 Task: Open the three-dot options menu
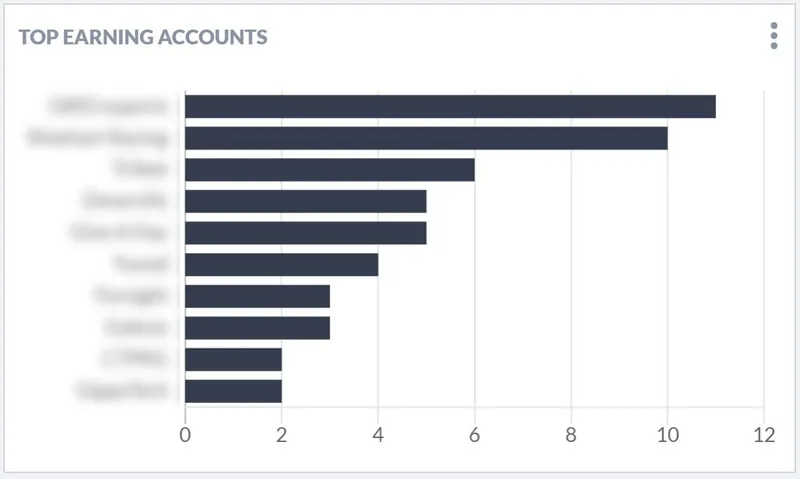(x=773, y=36)
